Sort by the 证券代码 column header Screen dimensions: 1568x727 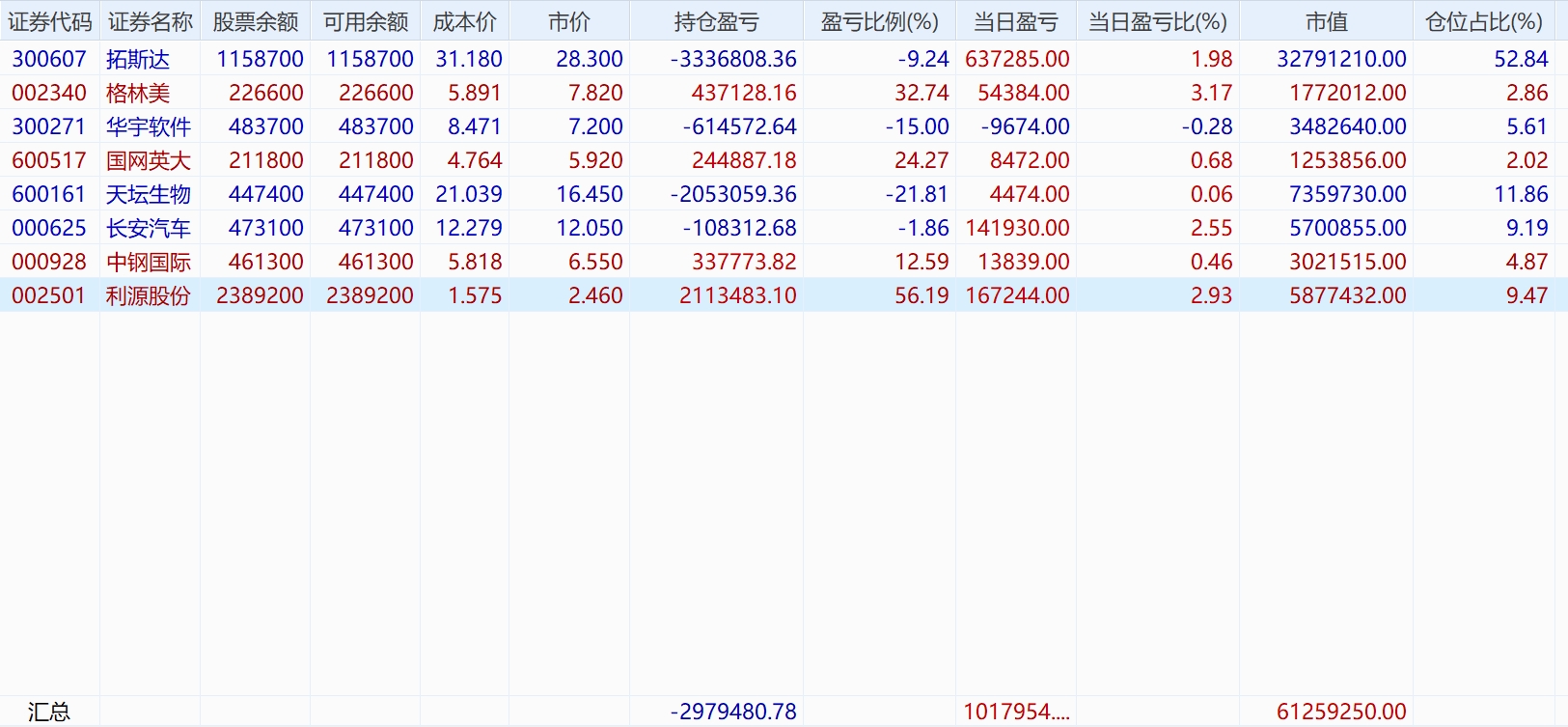point(50,21)
